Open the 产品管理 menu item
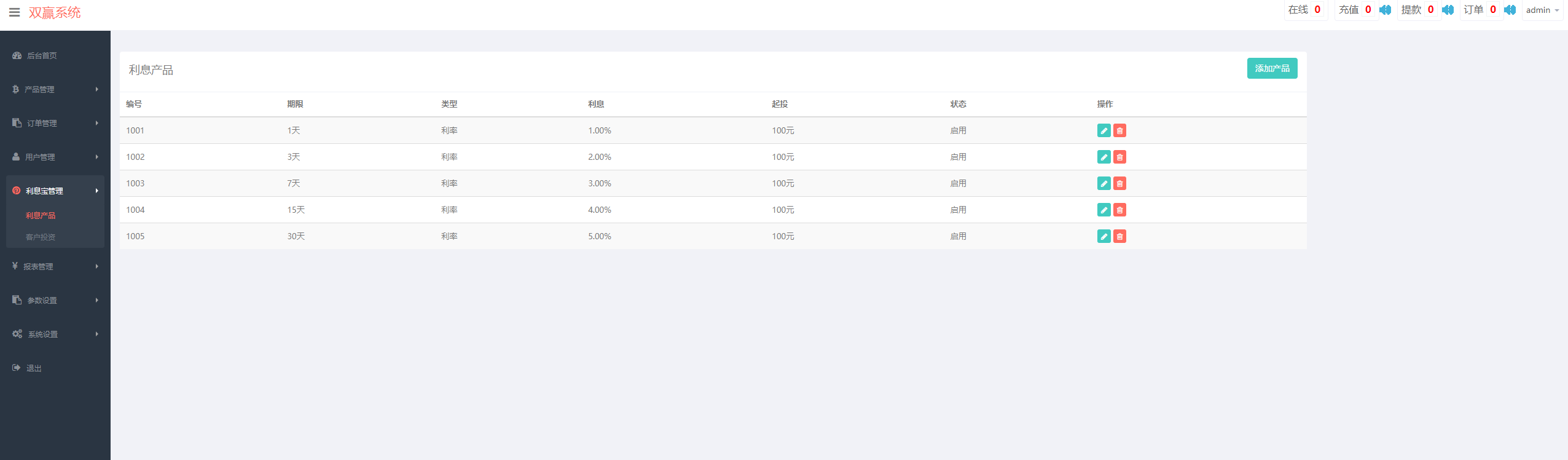 click(x=55, y=89)
